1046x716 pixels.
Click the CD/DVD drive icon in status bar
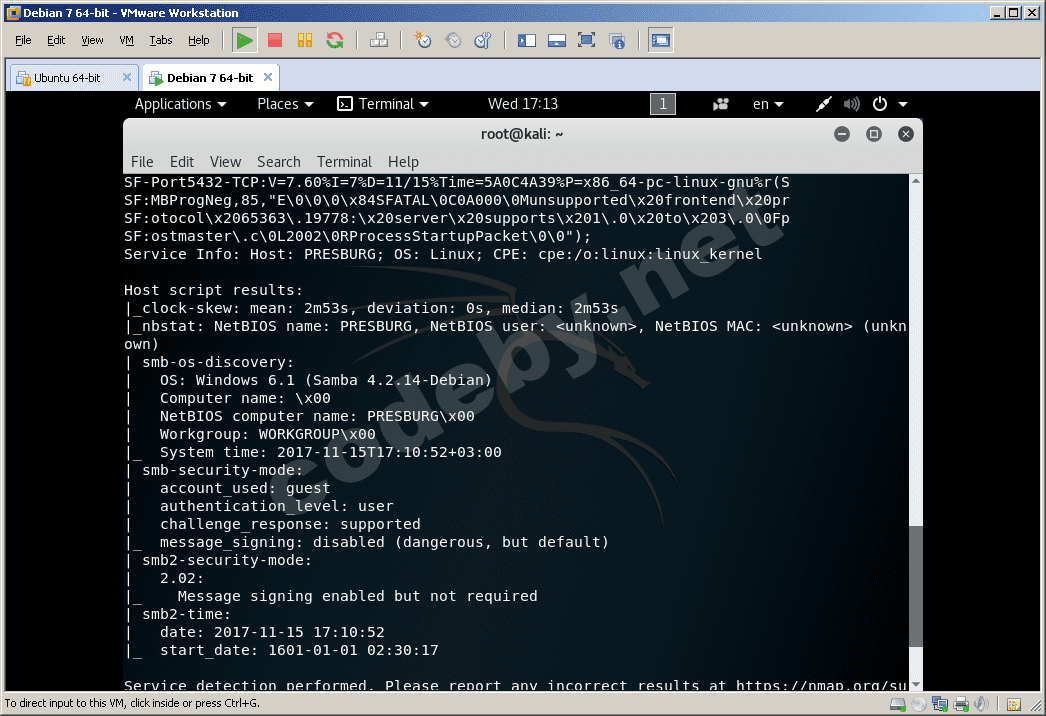pyautogui.click(x=919, y=704)
